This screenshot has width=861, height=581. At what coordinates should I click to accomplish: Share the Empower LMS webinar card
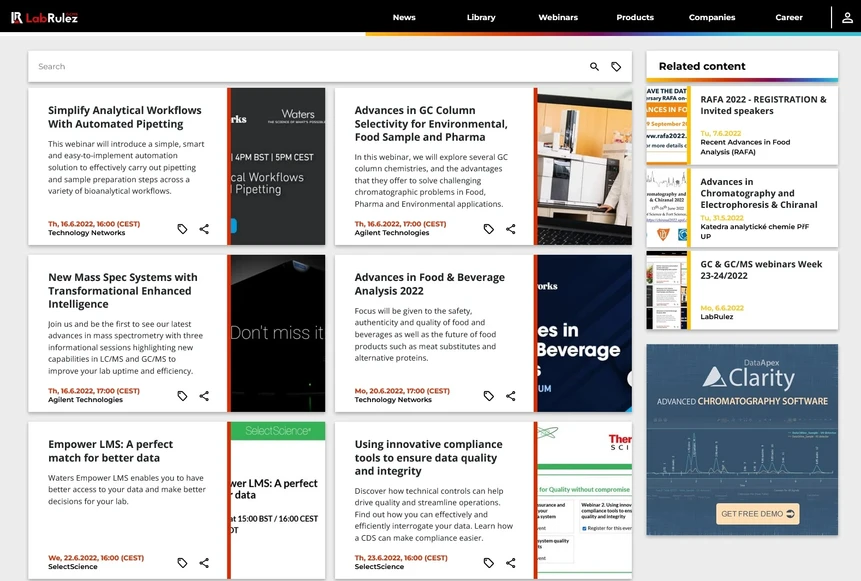pos(204,563)
